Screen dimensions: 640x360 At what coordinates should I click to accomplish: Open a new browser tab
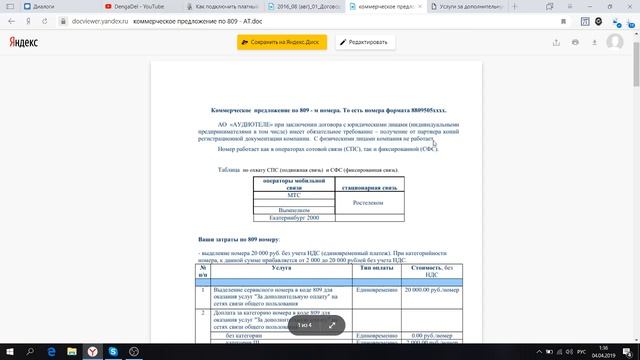pos(515,7)
